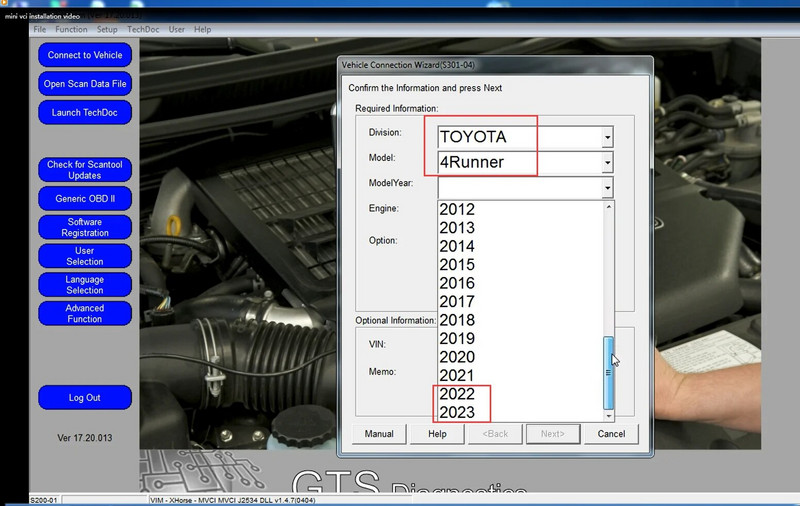This screenshot has width=800, height=506.
Task: Open Language Selection
Action: coord(85,285)
